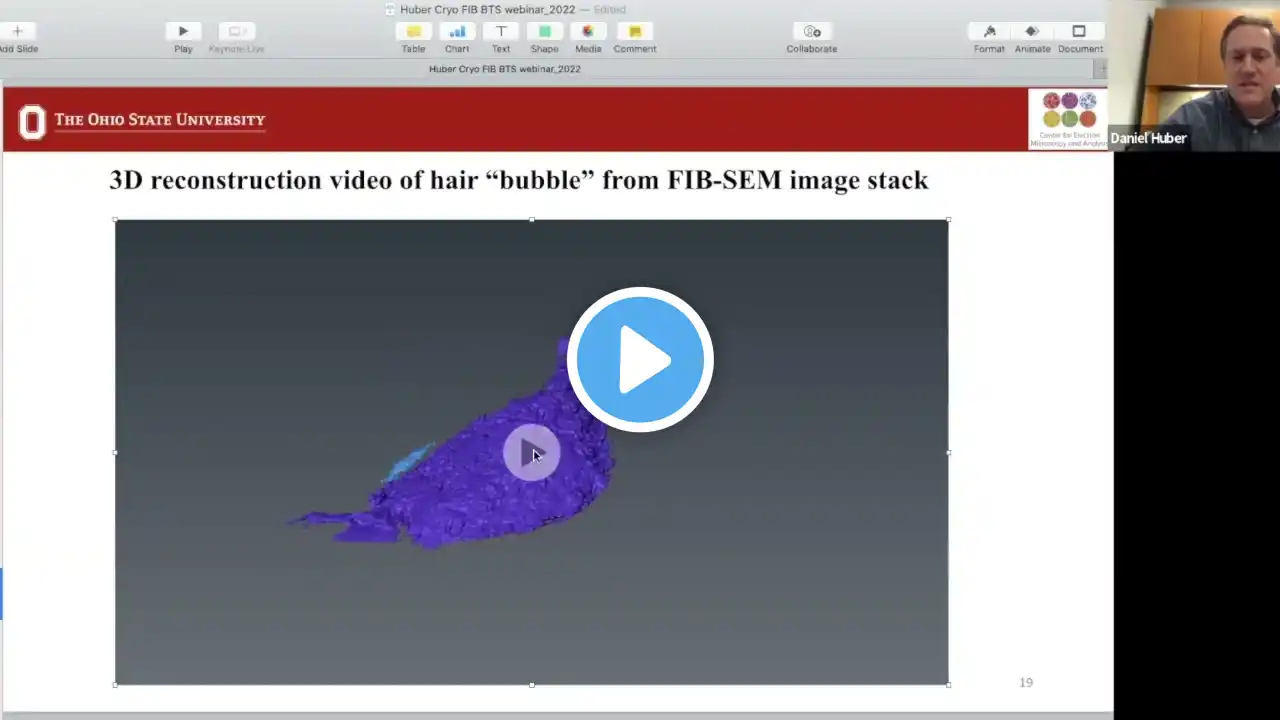Click the large blue play button overlay
The width and height of the screenshot is (1280, 720).
(x=640, y=359)
